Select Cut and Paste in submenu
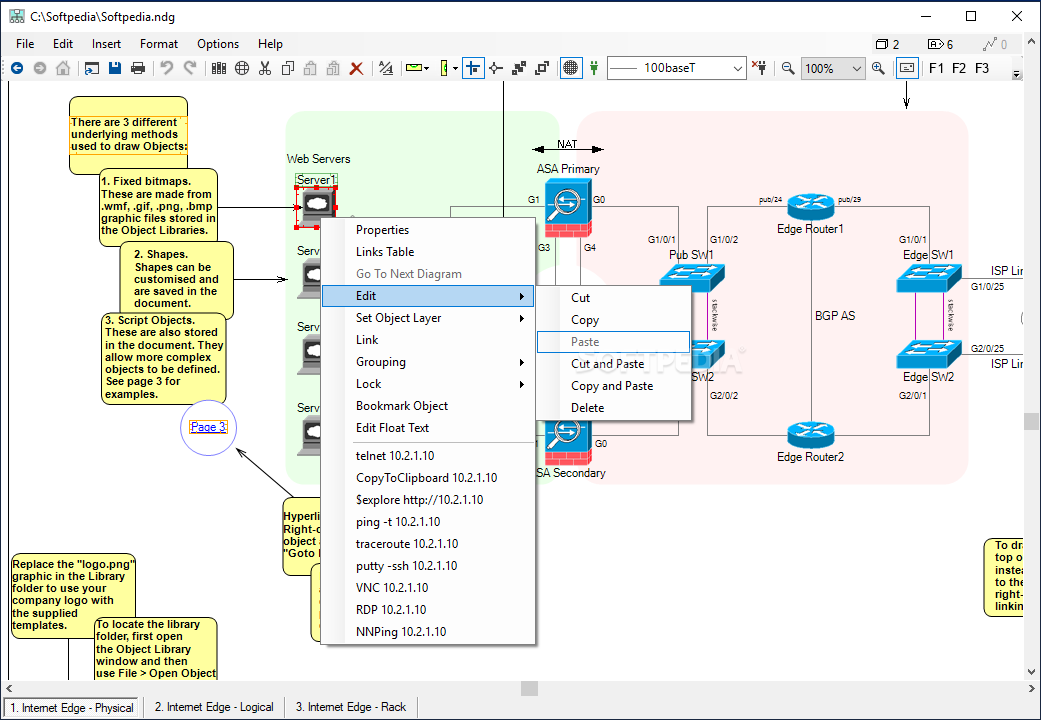 tap(613, 364)
